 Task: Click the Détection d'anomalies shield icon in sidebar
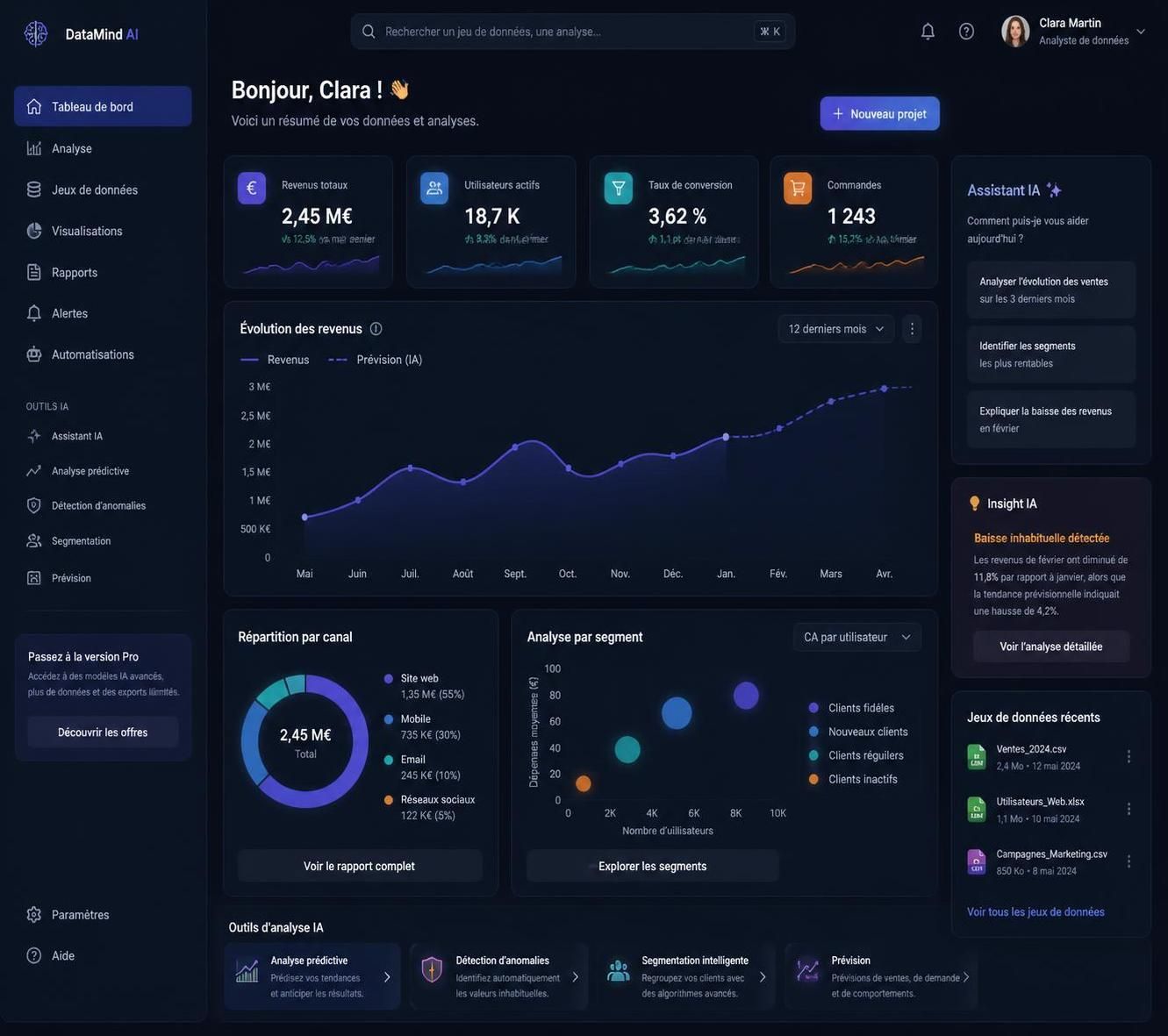pyautogui.click(x=33, y=505)
